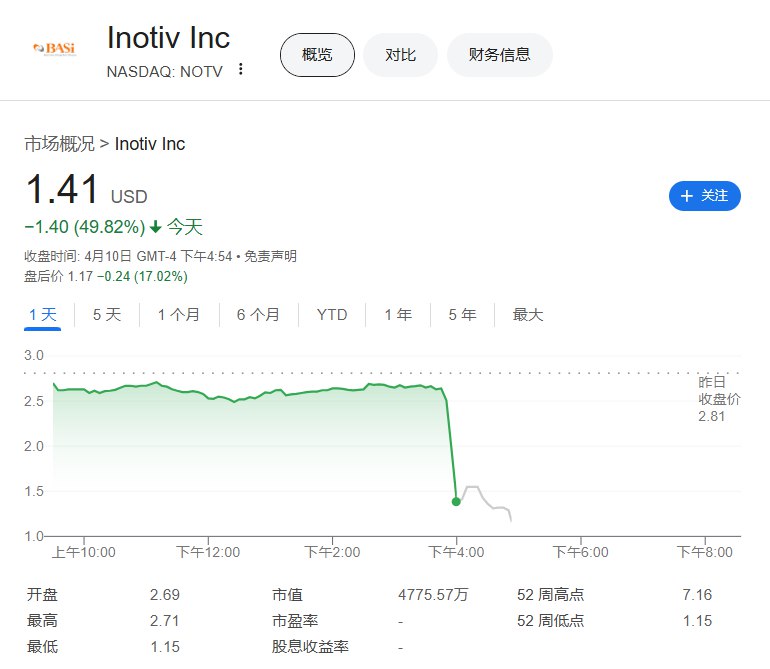Select the 5 年 chart range
Viewport: 770px width, 669px height.
462,315
